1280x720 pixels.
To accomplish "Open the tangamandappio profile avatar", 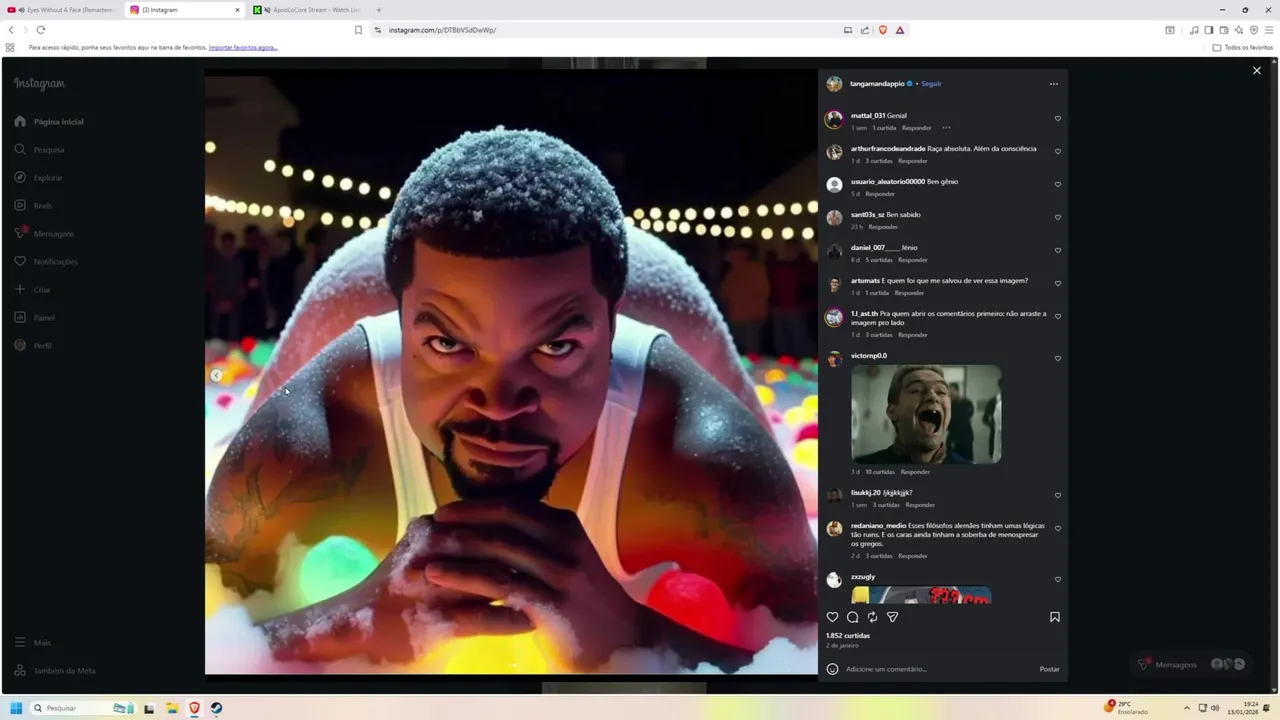I will point(834,84).
